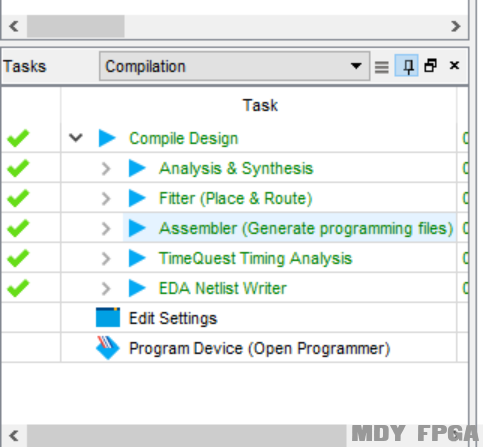Image resolution: width=484 pixels, height=447 pixels.
Task: Open Program Device (Open Programmer) entry
Action: coord(259,348)
